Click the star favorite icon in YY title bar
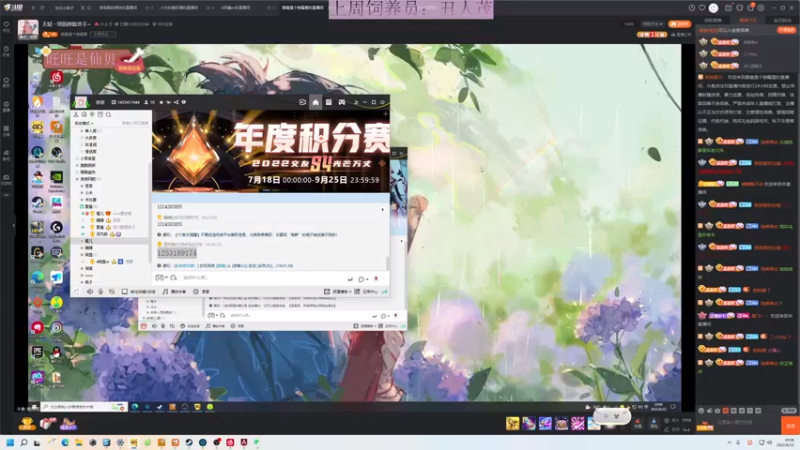This screenshot has height=450, width=800. click(x=161, y=103)
